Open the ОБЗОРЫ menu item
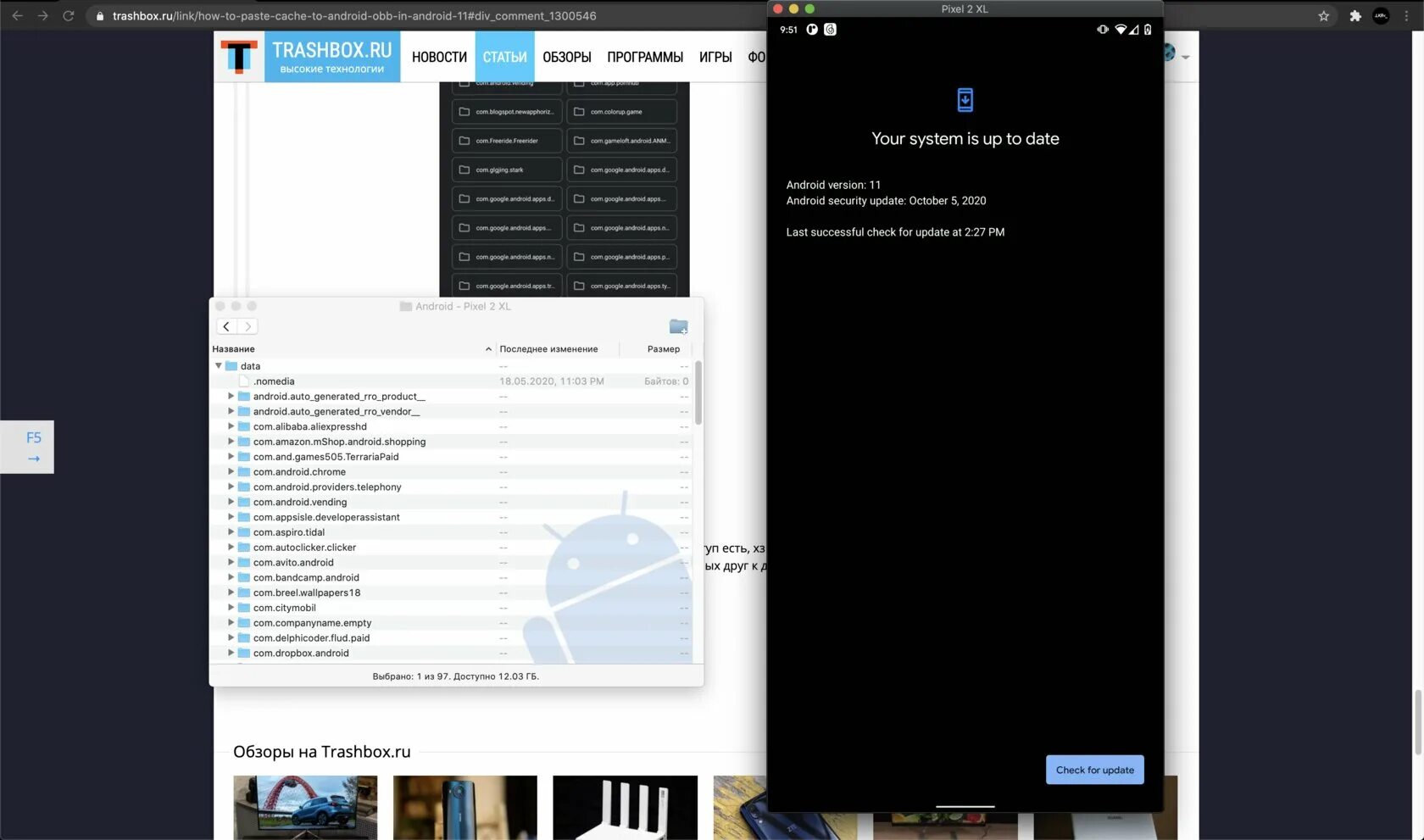The image size is (1424, 840). [567, 57]
